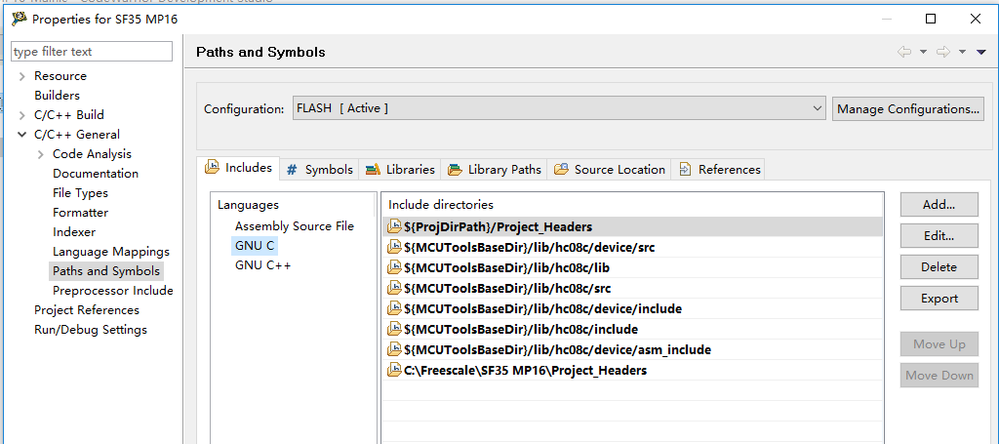Open Builders in the tree
Screen dimensions: 999x444
coord(57,96)
